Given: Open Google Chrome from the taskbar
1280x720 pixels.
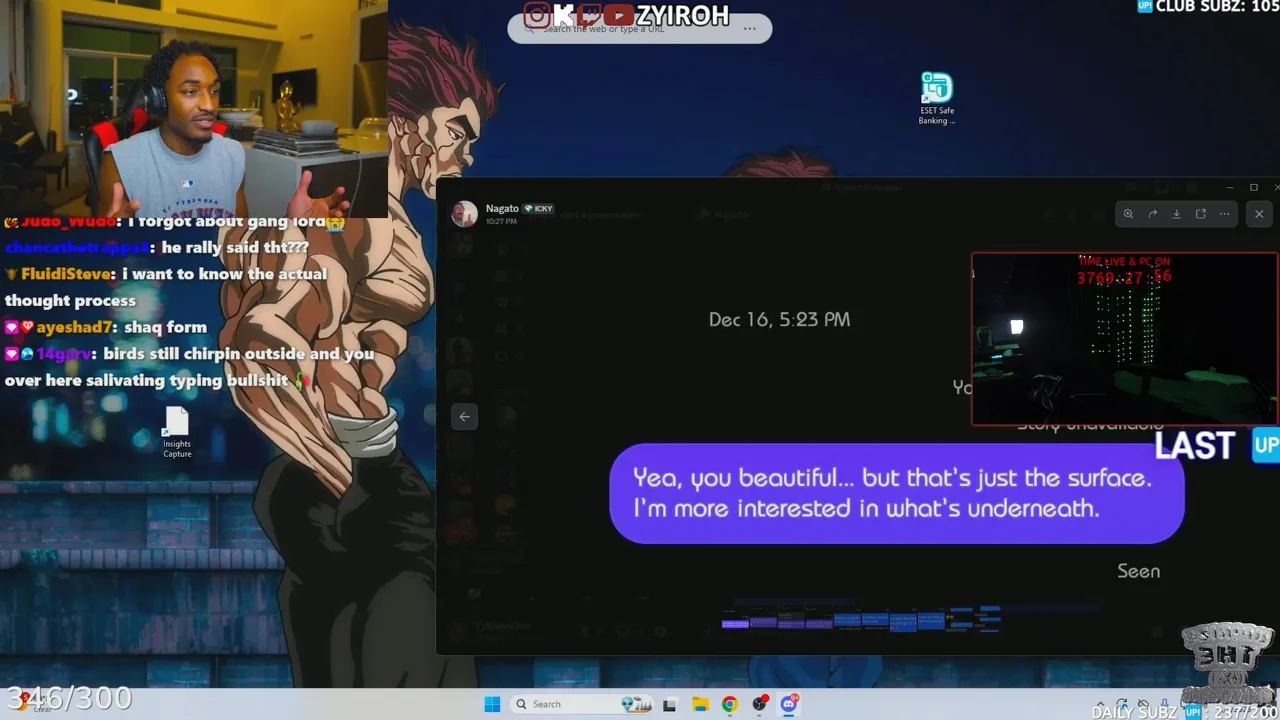Looking at the screenshot, I should click(730, 704).
